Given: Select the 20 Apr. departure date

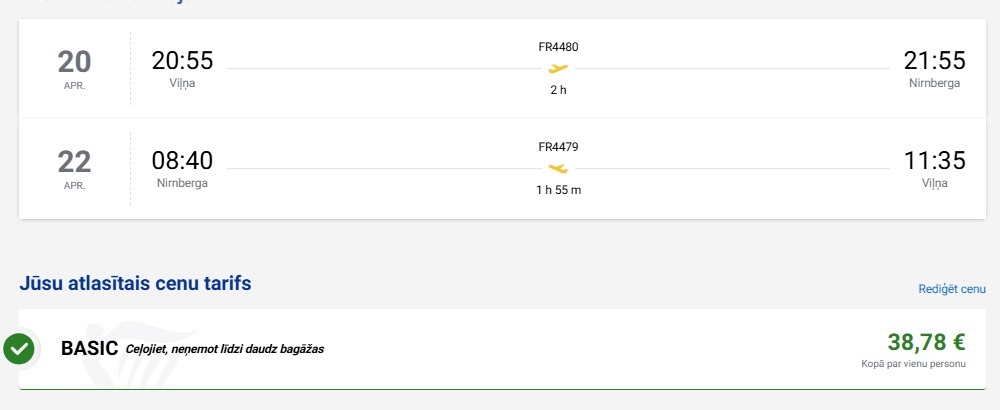Looking at the screenshot, I should 74,68.
